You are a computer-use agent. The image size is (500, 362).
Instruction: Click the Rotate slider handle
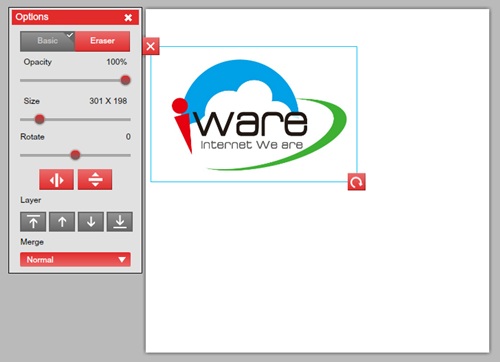[75, 155]
